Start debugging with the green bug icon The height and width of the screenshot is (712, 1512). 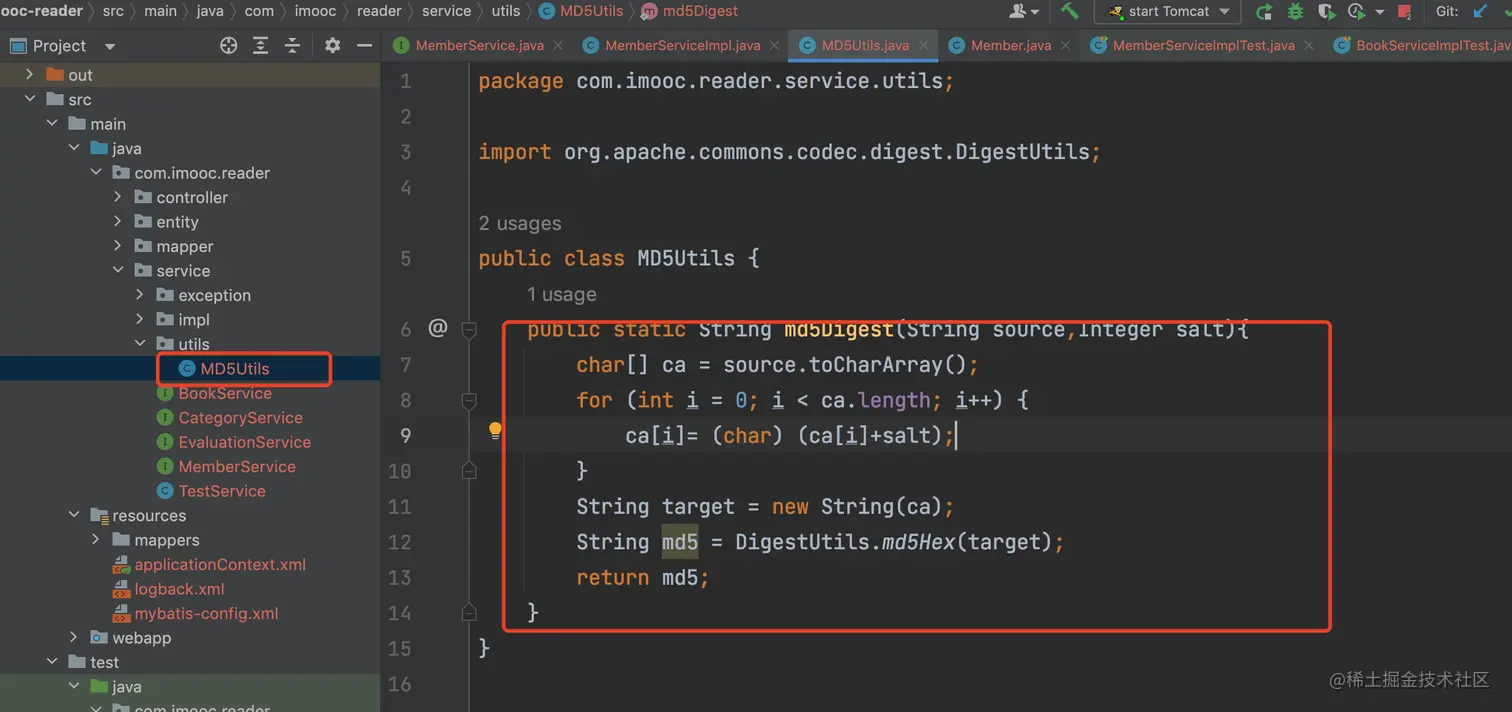tap(1295, 12)
